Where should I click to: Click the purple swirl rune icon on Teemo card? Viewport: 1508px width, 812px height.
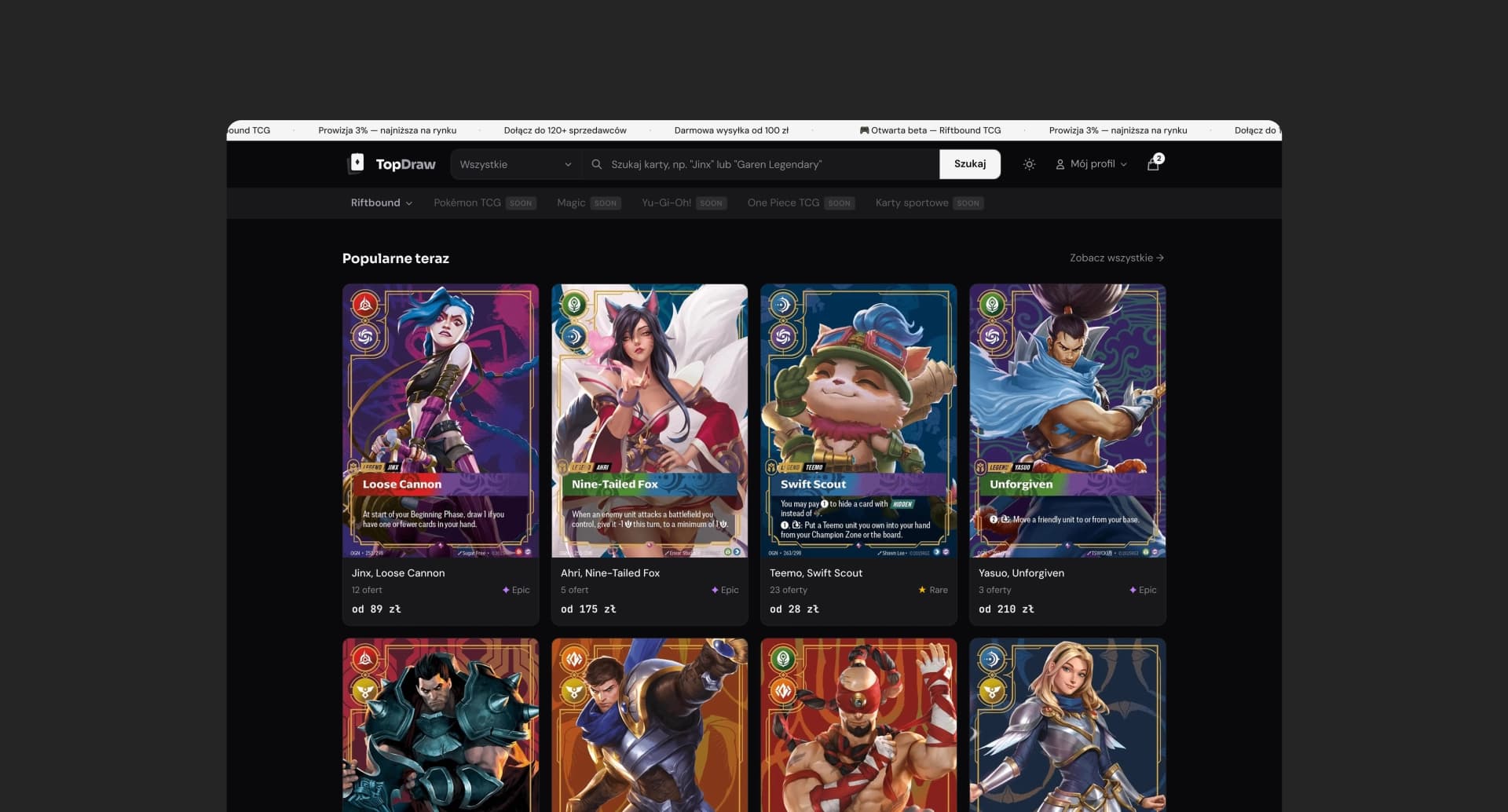[x=782, y=337]
